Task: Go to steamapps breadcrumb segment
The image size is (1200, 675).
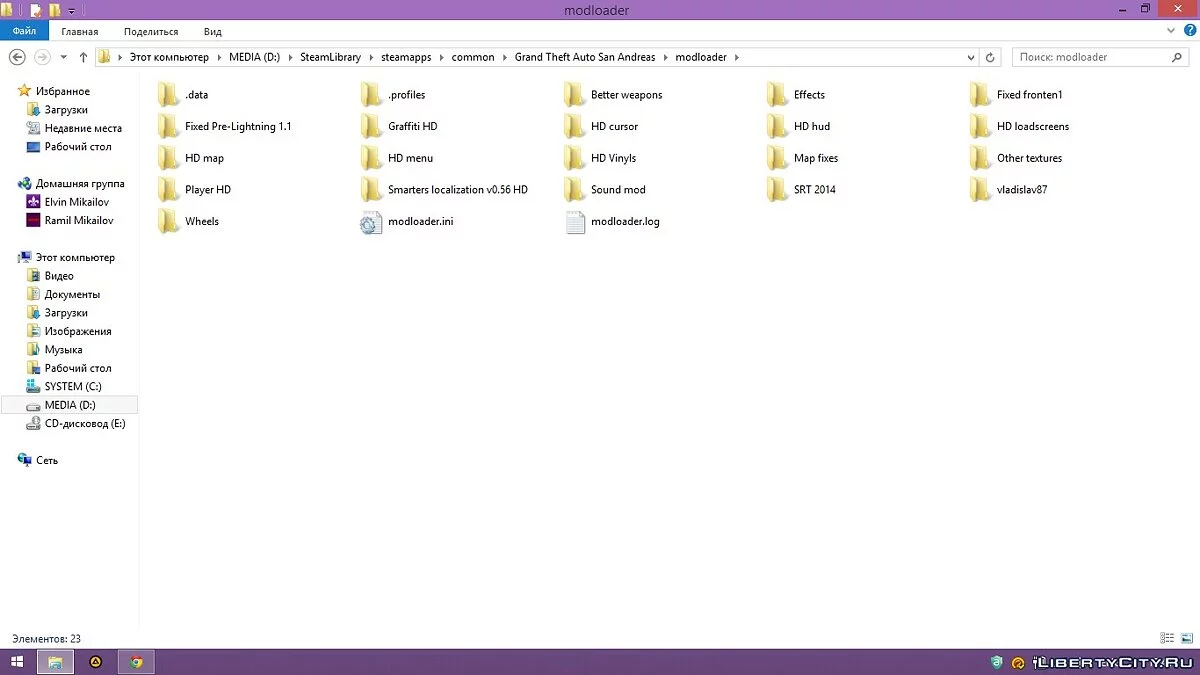Action: coord(406,57)
